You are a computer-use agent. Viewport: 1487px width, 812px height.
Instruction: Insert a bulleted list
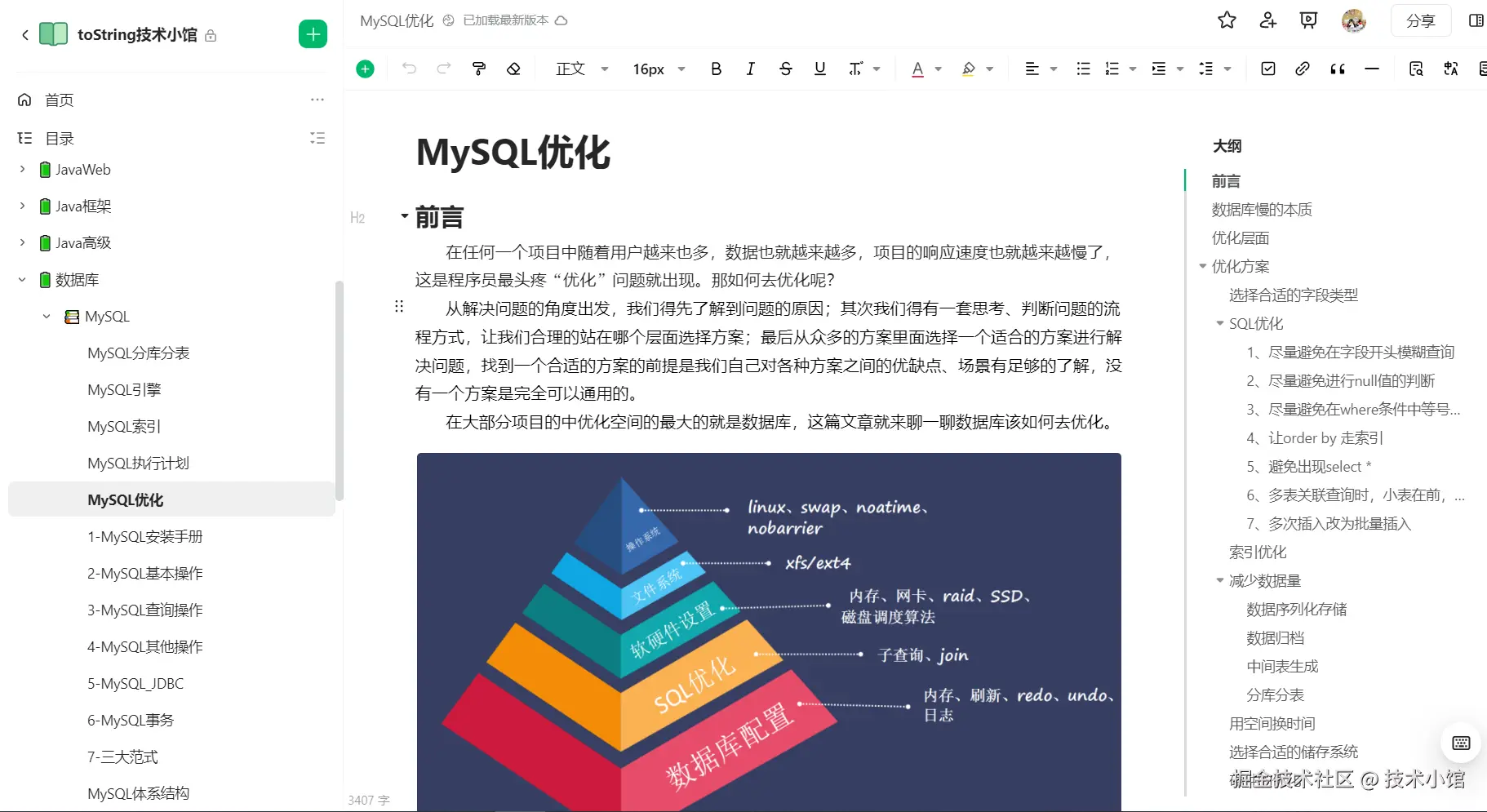(1083, 69)
